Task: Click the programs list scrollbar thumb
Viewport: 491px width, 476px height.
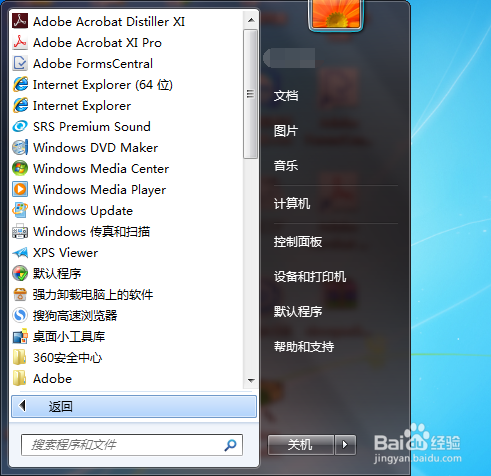Action: (251, 94)
